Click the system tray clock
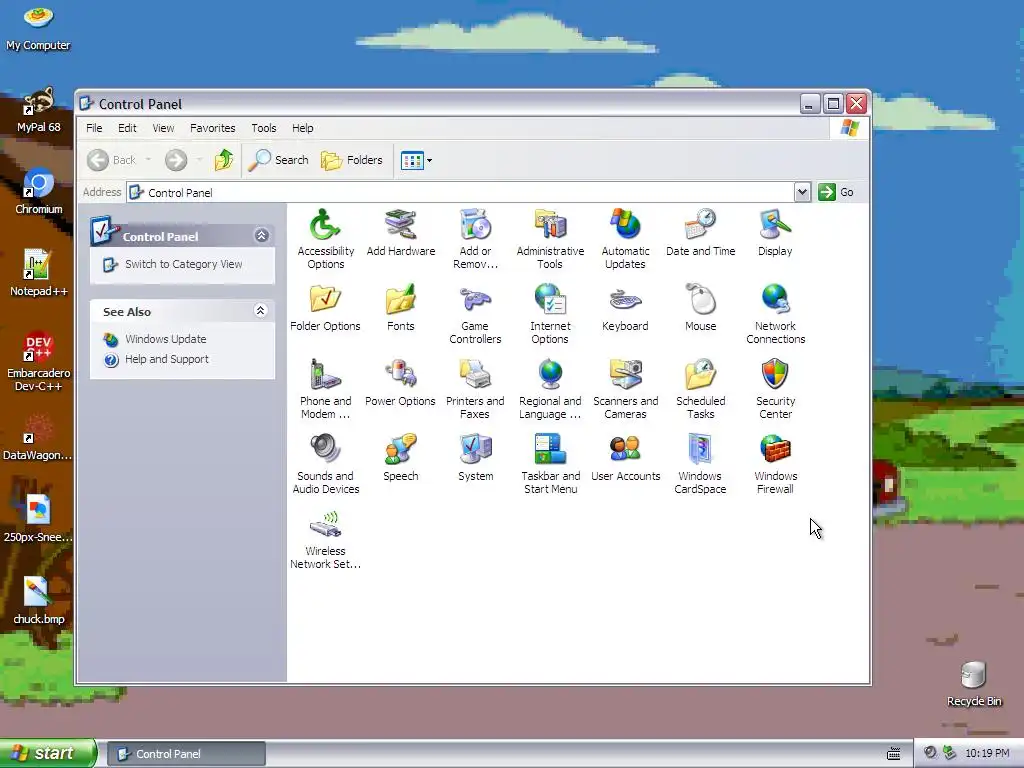The height and width of the screenshot is (768, 1024). [987, 753]
